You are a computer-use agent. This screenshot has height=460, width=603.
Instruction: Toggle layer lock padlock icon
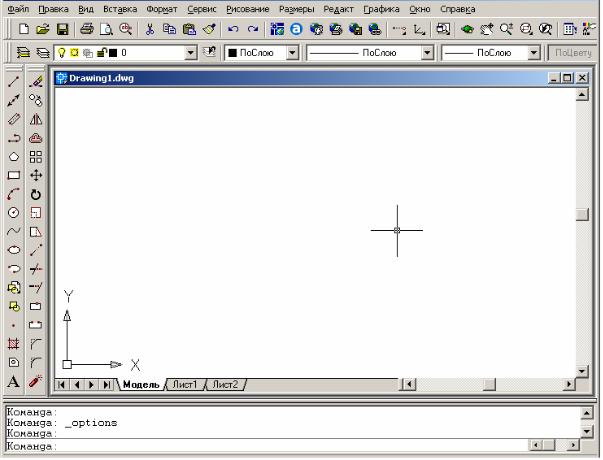pos(101,53)
